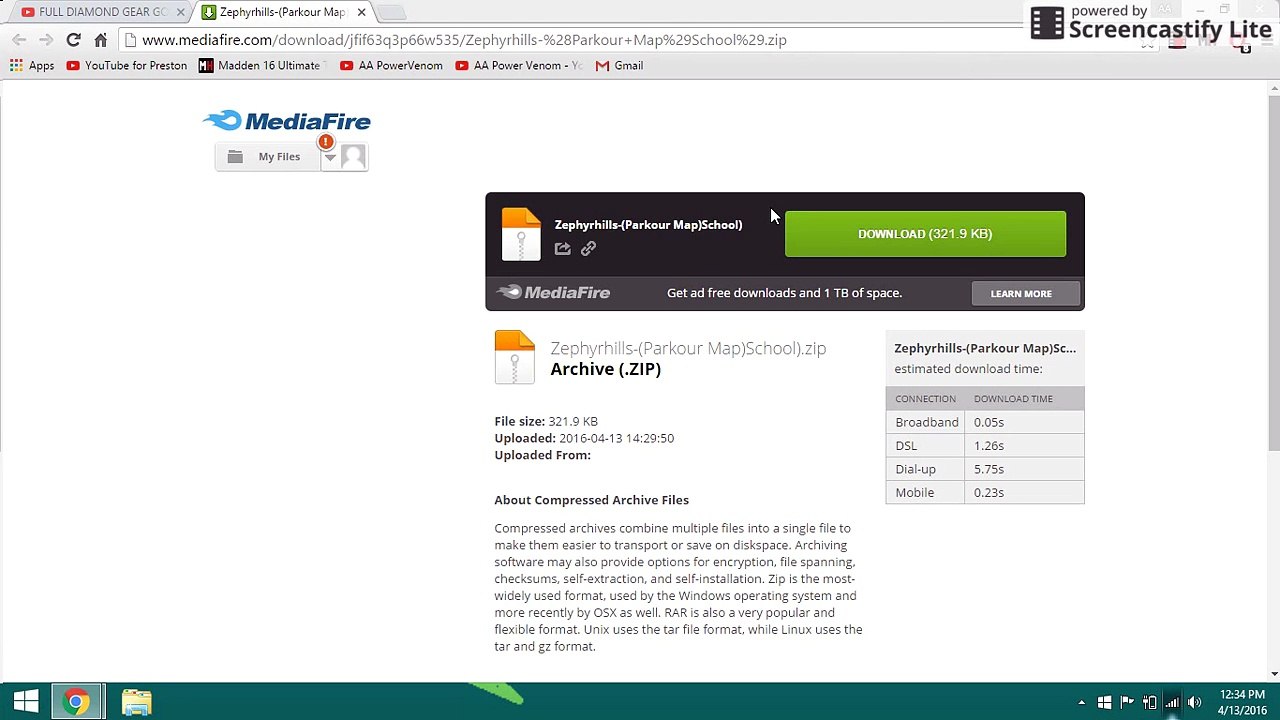Image resolution: width=1280 pixels, height=720 pixels.
Task: Click the browser forward arrow
Action: click(46, 40)
